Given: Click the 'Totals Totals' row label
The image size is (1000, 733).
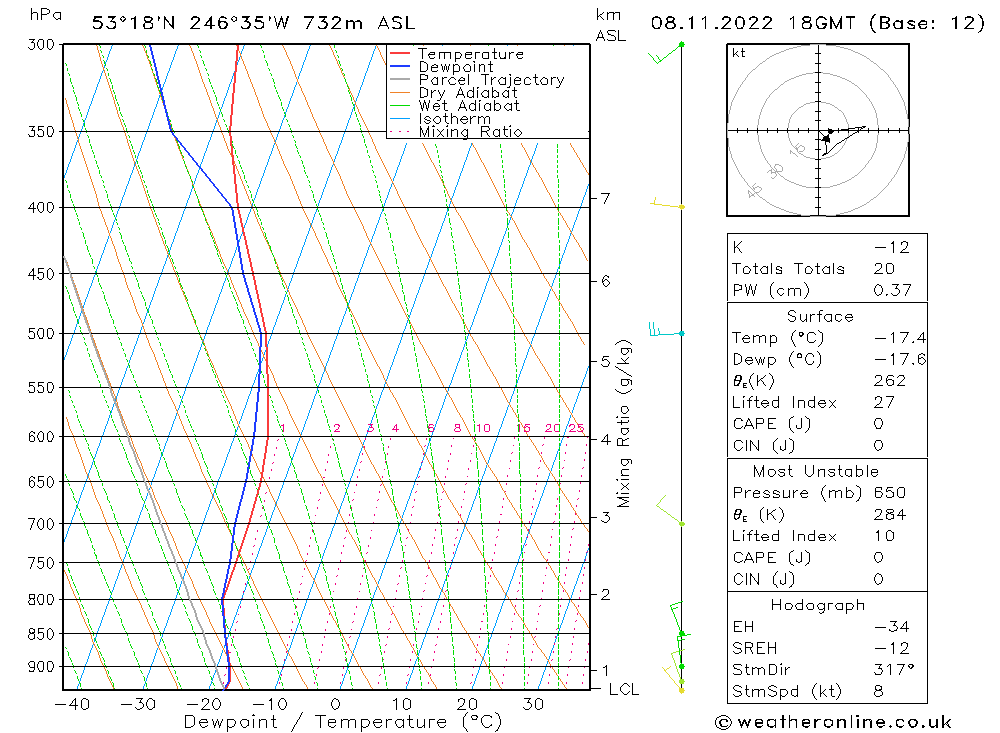Looking at the screenshot, I should (x=788, y=269).
